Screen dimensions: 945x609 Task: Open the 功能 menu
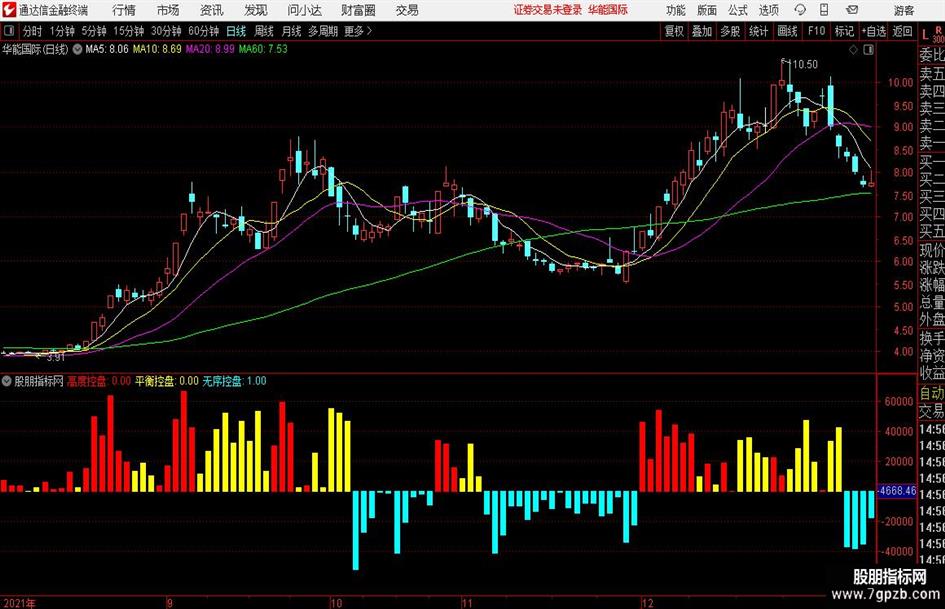(x=676, y=10)
